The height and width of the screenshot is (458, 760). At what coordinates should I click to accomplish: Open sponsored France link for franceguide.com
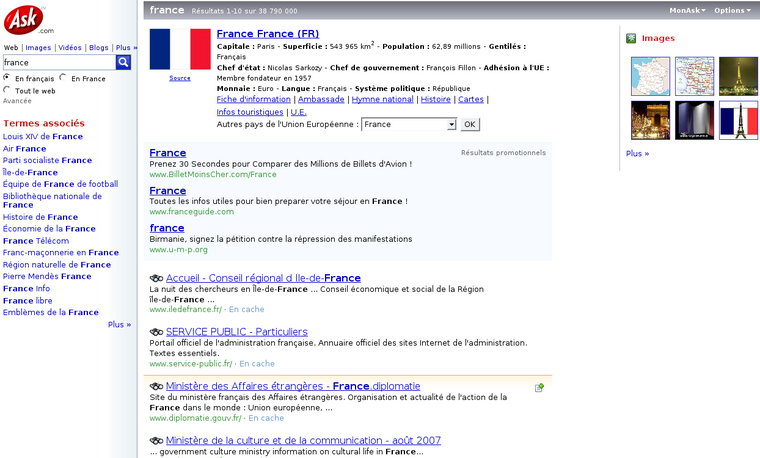168,191
